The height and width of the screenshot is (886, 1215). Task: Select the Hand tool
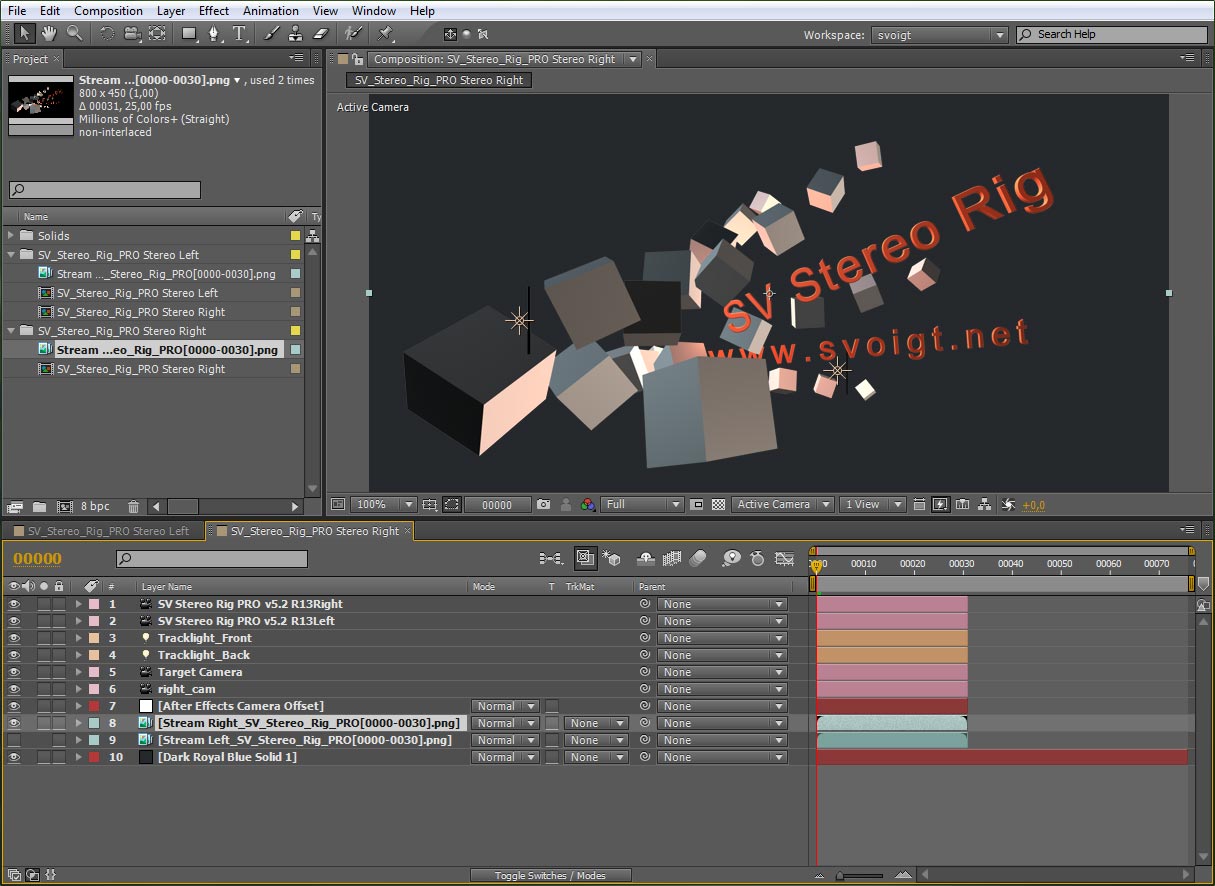(x=50, y=33)
